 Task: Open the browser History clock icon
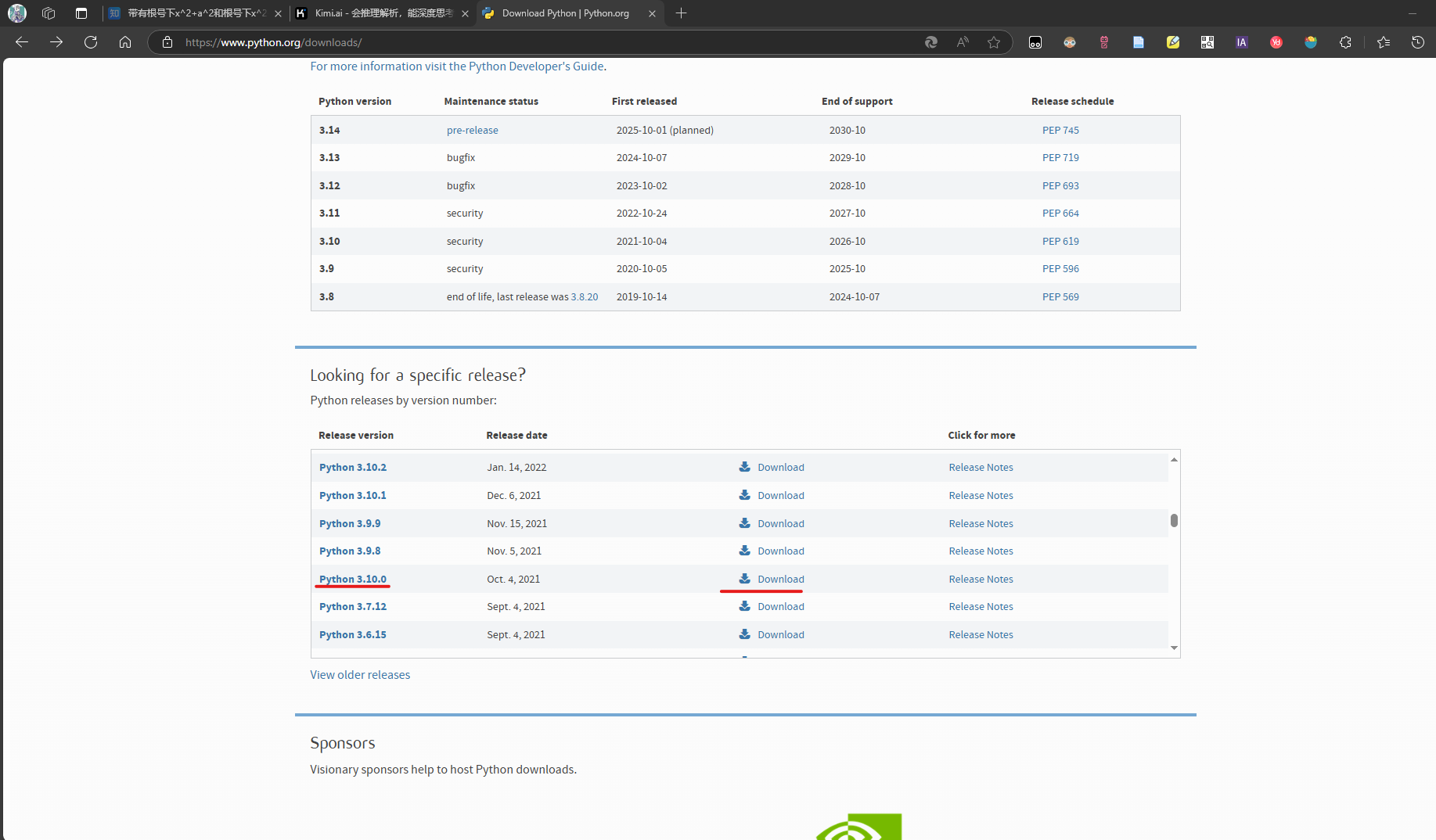1417,42
